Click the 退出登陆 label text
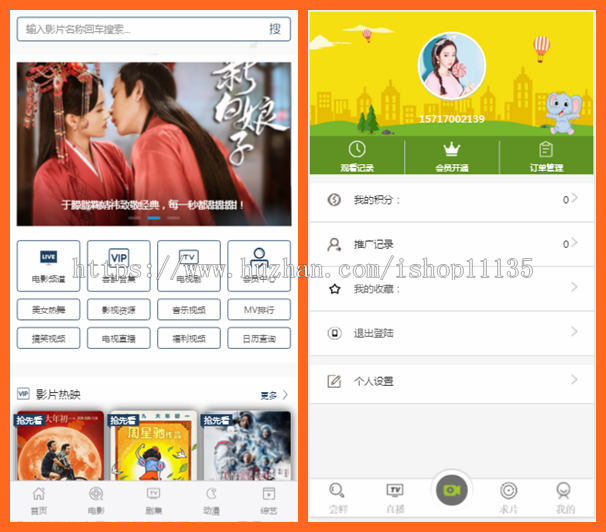Image resolution: width=606 pixels, height=532 pixels. click(x=374, y=333)
